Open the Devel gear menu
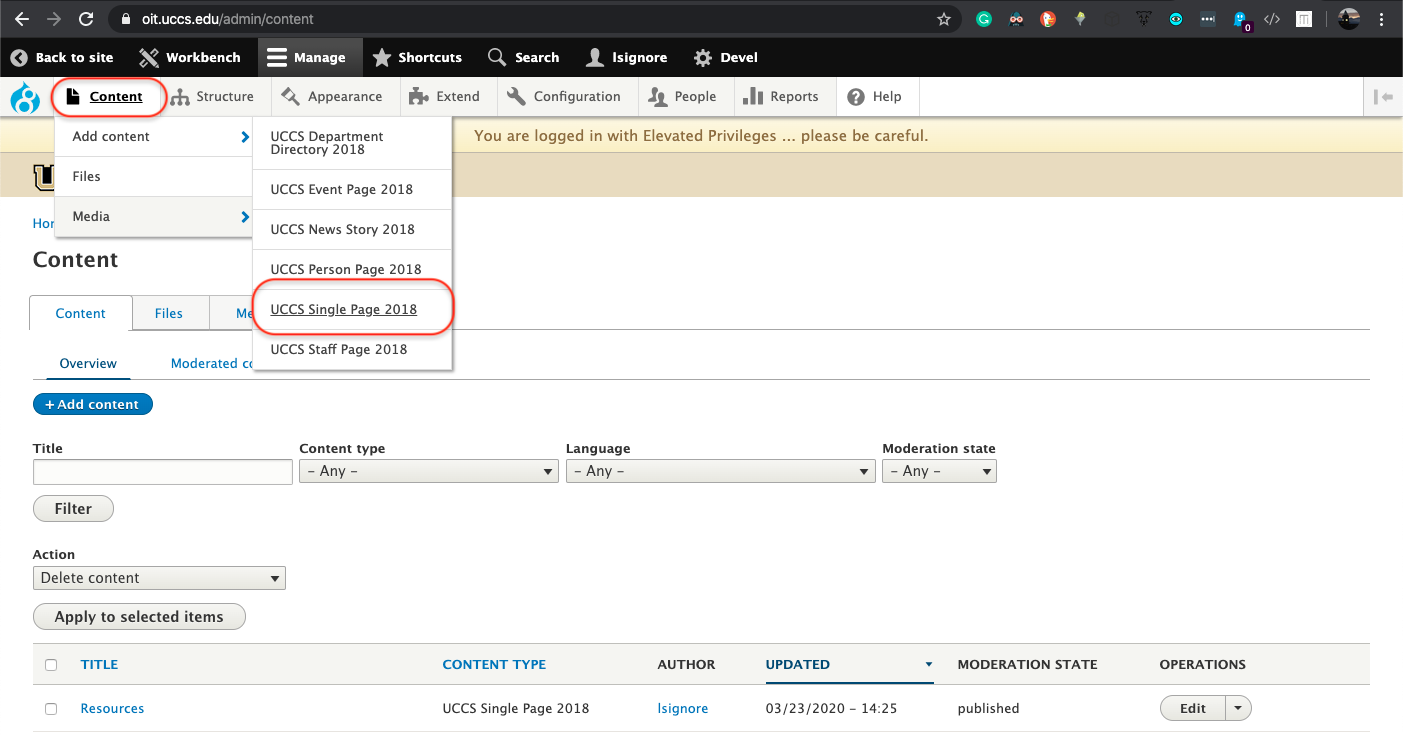The height and width of the screenshot is (735, 1403). pos(726,58)
